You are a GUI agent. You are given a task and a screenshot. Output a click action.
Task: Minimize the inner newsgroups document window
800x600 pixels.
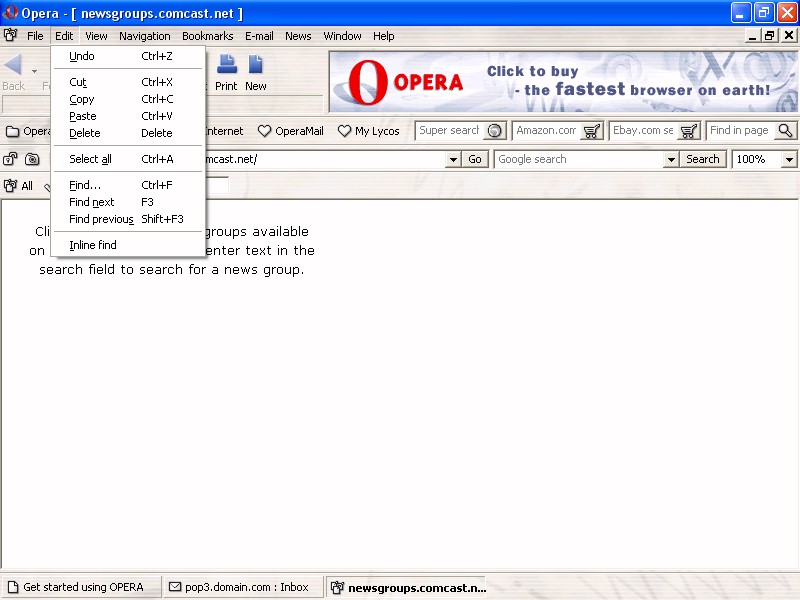coord(752,36)
